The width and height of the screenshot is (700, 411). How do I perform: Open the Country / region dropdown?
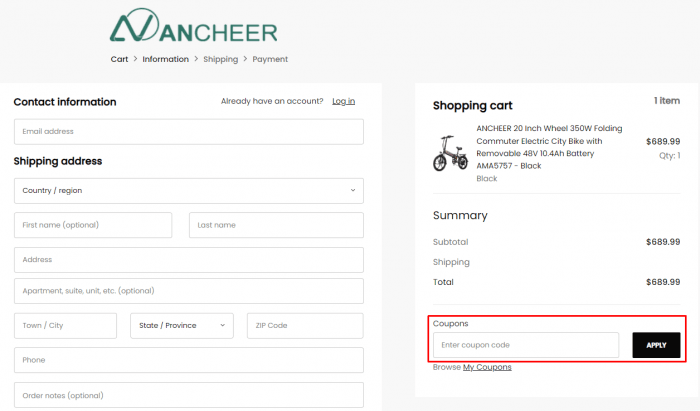pos(189,191)
